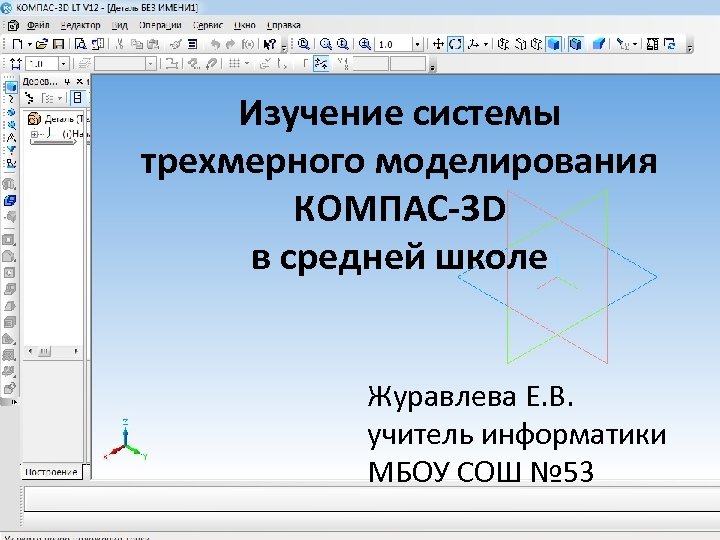Open the Orientation dropdown arrow

485,45
